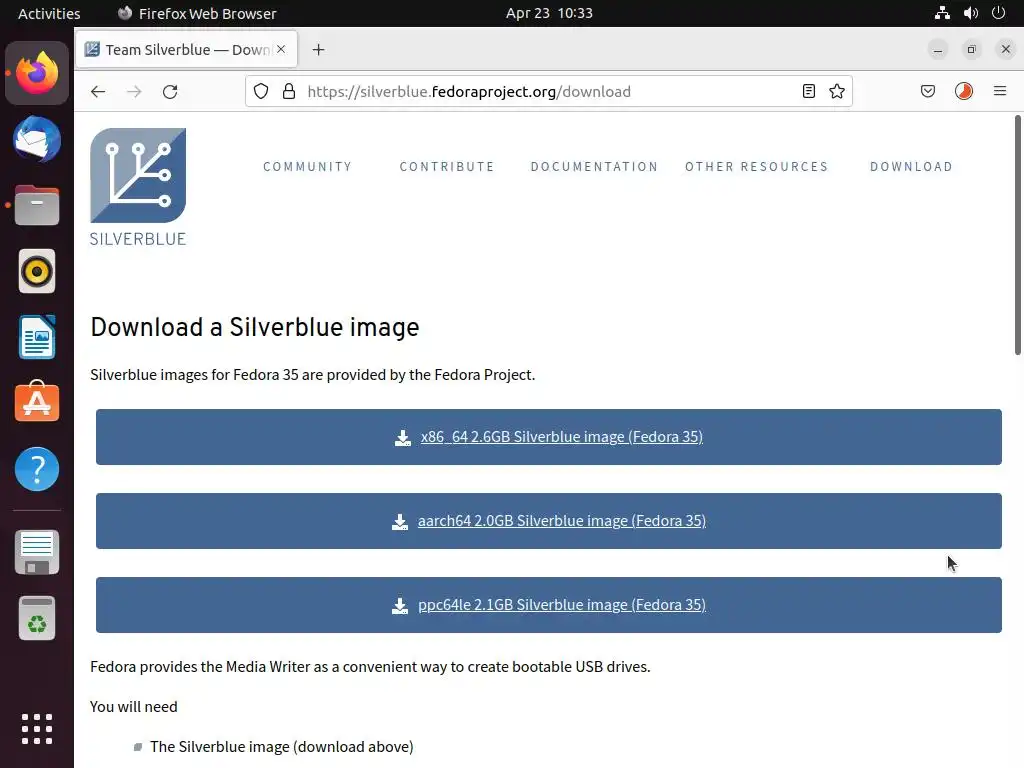Open the Help application in the dock
This screenshot has width=1024, height=768.
[x=37, y=469]
